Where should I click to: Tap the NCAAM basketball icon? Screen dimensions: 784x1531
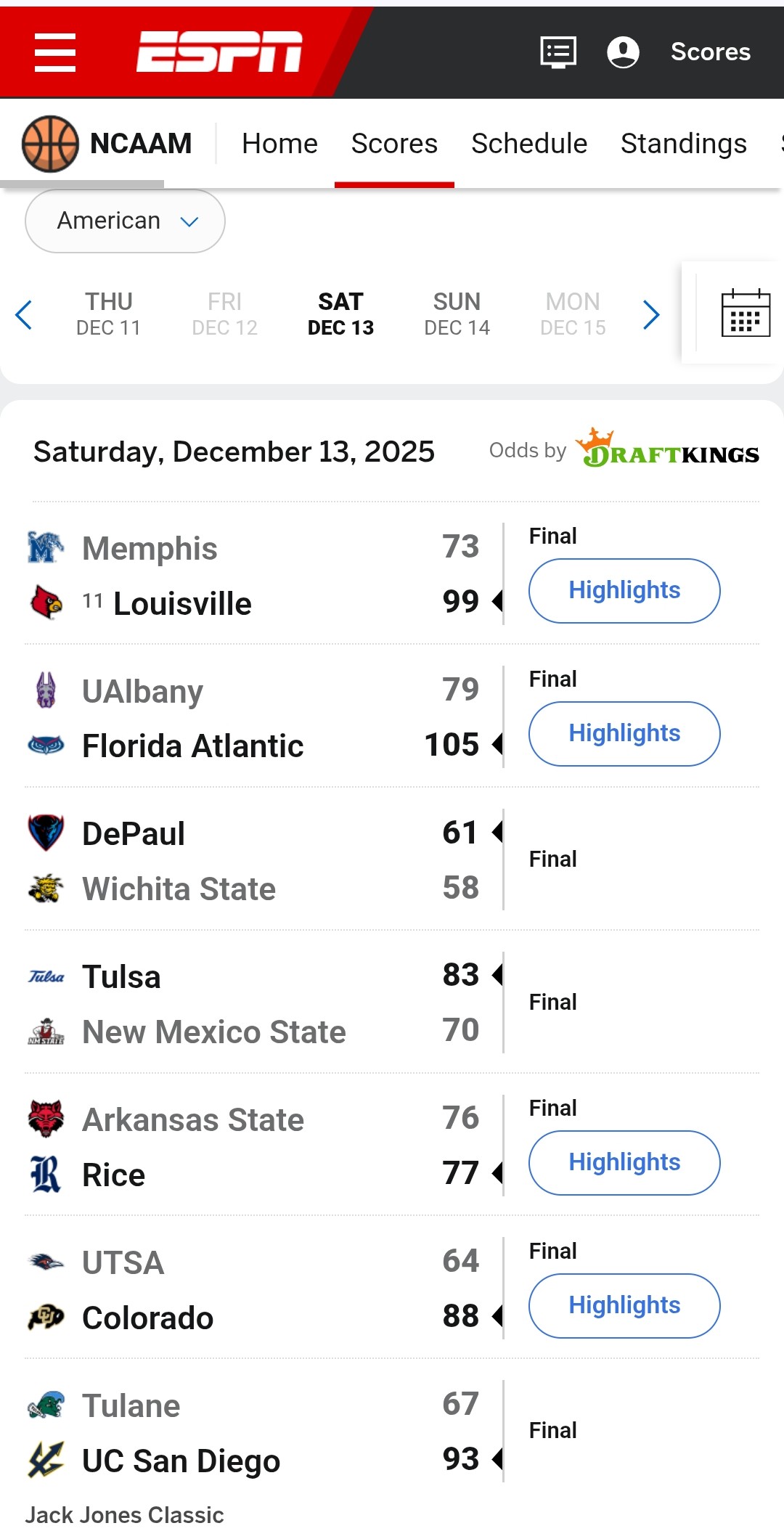pyautogui.click(x=50, y=144)
